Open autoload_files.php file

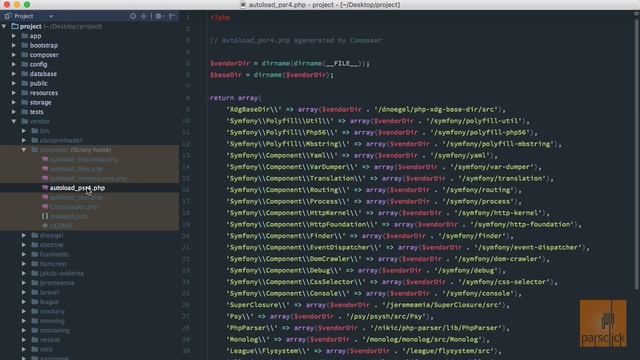coord(76,169)
